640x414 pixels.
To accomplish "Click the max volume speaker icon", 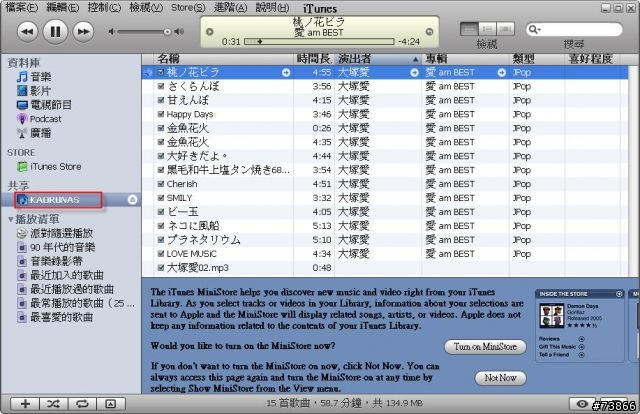I will coord(179,31).
